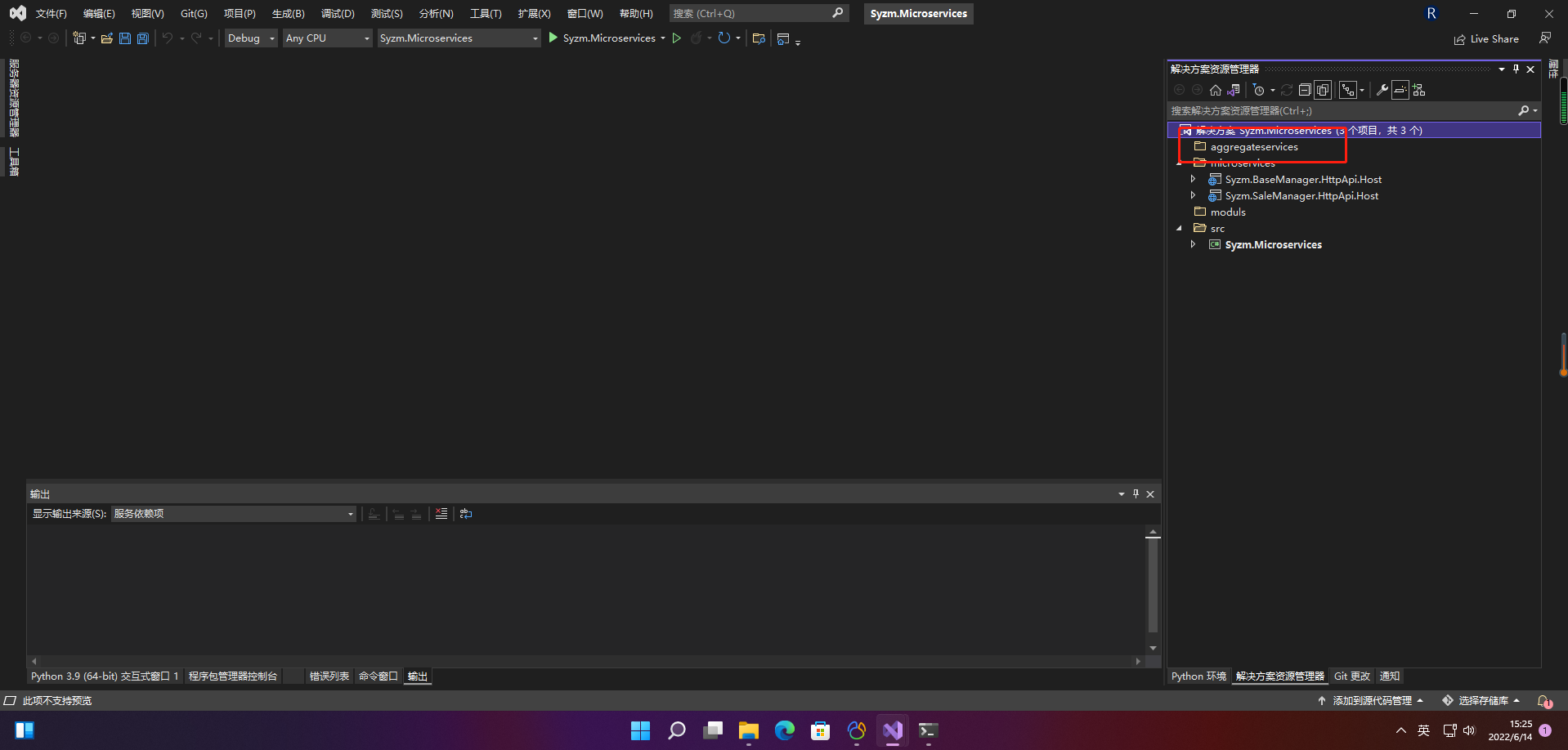Toggle auto-hide pin on Solution Explorer
The height and width of the screenshot is (750, 1568).
1516,69
